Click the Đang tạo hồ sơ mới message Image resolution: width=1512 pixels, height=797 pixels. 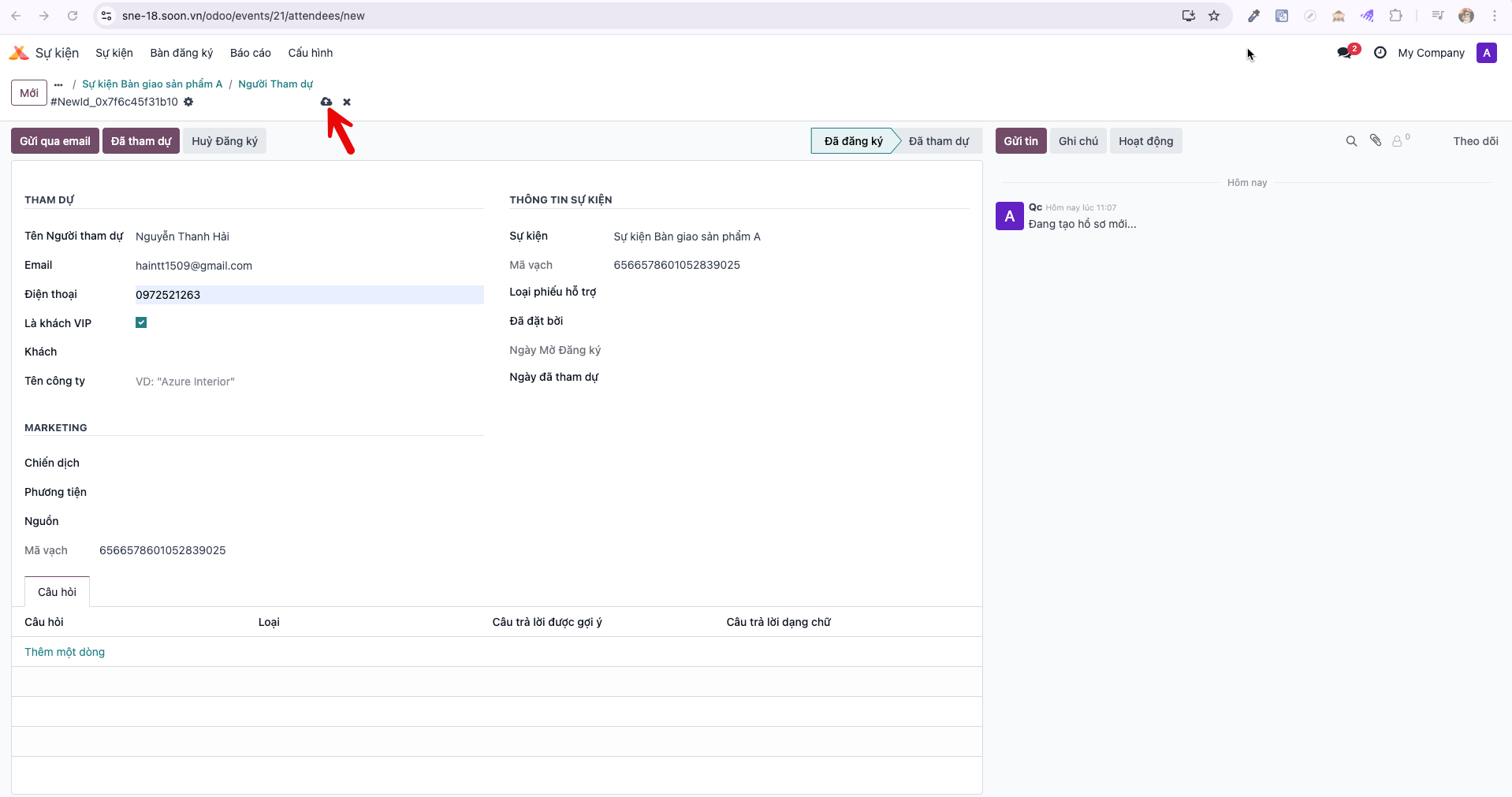pos(1082,224)
